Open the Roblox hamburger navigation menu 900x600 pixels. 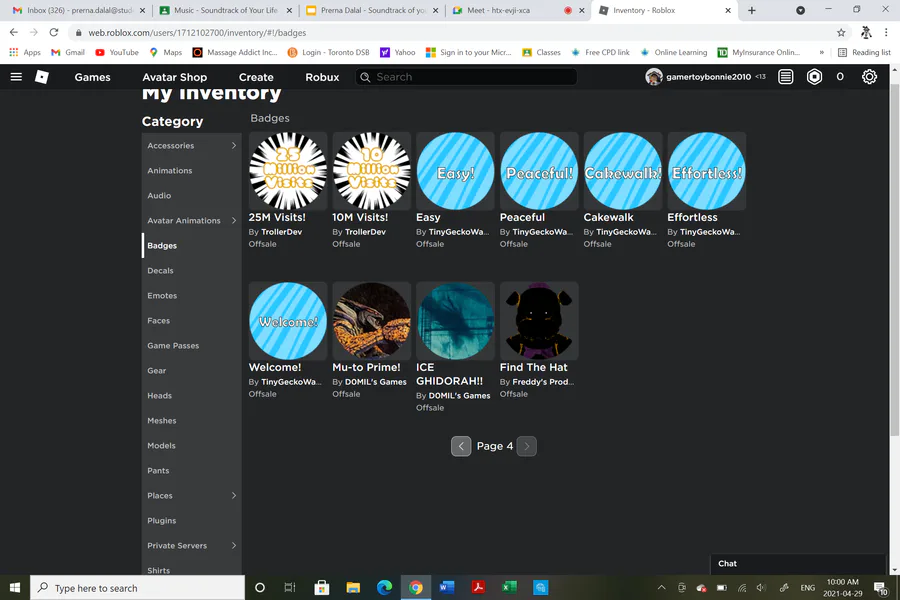pos(16,76)
